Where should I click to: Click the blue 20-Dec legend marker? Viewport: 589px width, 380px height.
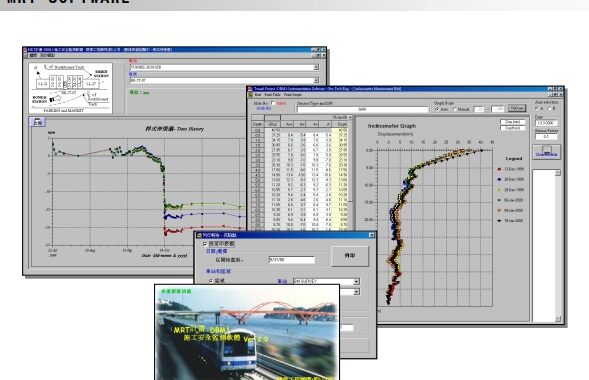(x=499, y=179)
